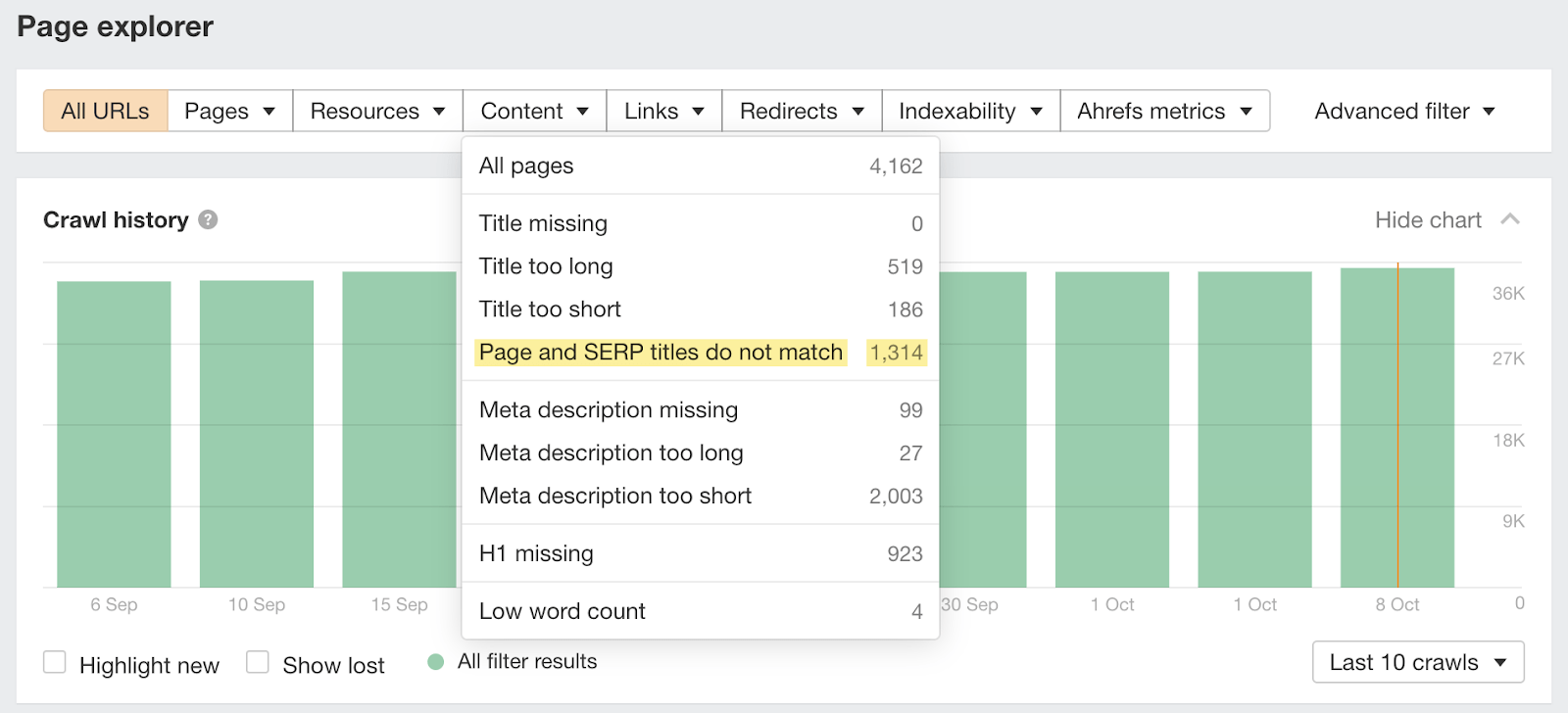Click the green All filter results legend dot
The width and height of the screenshot is (1568, 713).
pos(436,662)
